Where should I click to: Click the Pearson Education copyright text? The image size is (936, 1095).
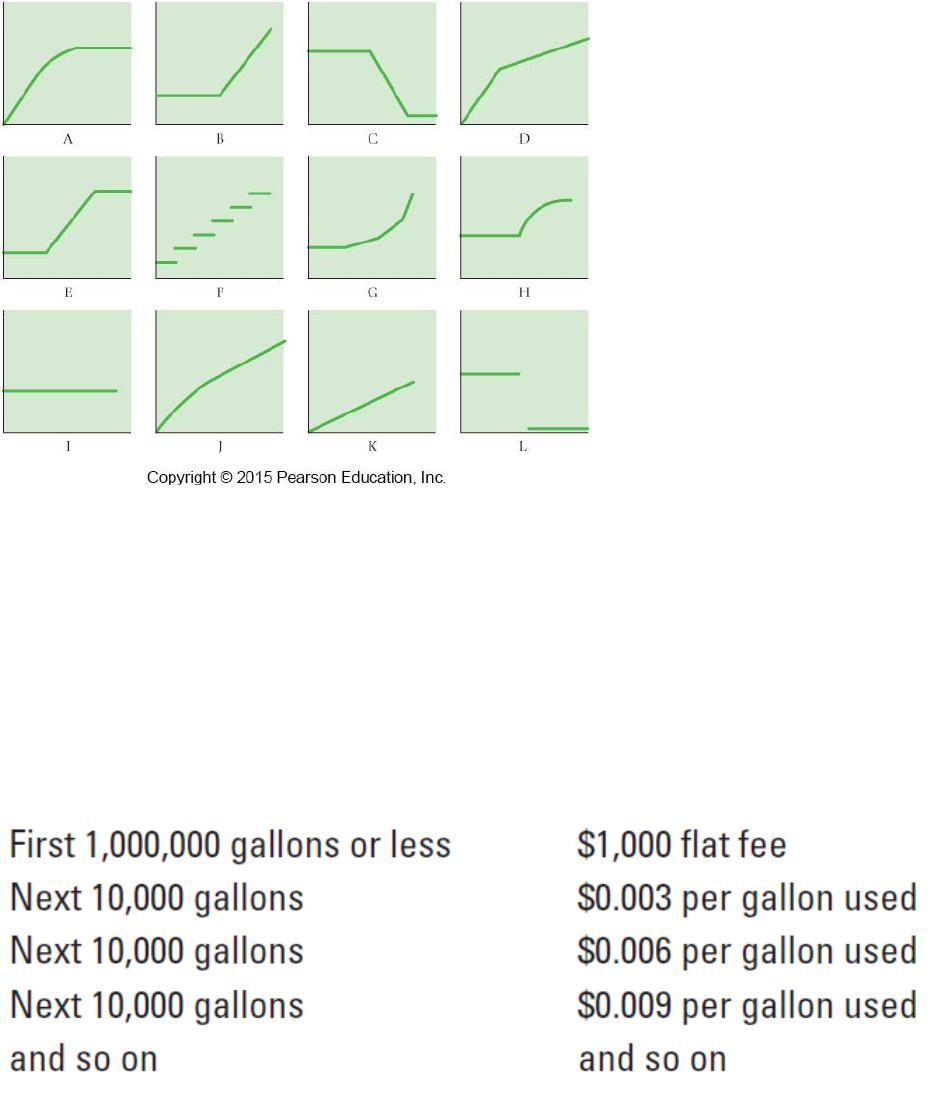[x=296, y=478]
